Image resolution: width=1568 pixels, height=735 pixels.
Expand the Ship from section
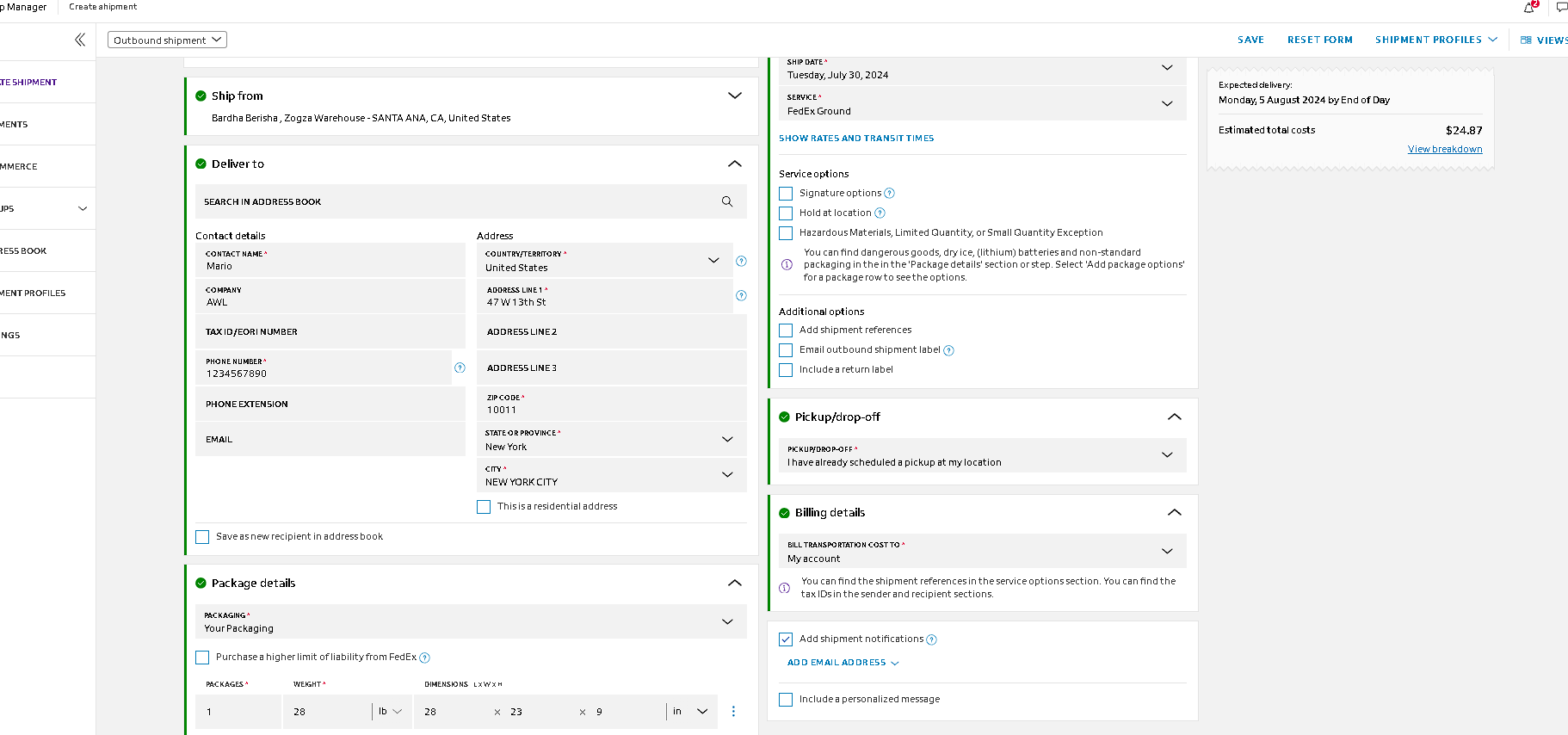[735, 96]
